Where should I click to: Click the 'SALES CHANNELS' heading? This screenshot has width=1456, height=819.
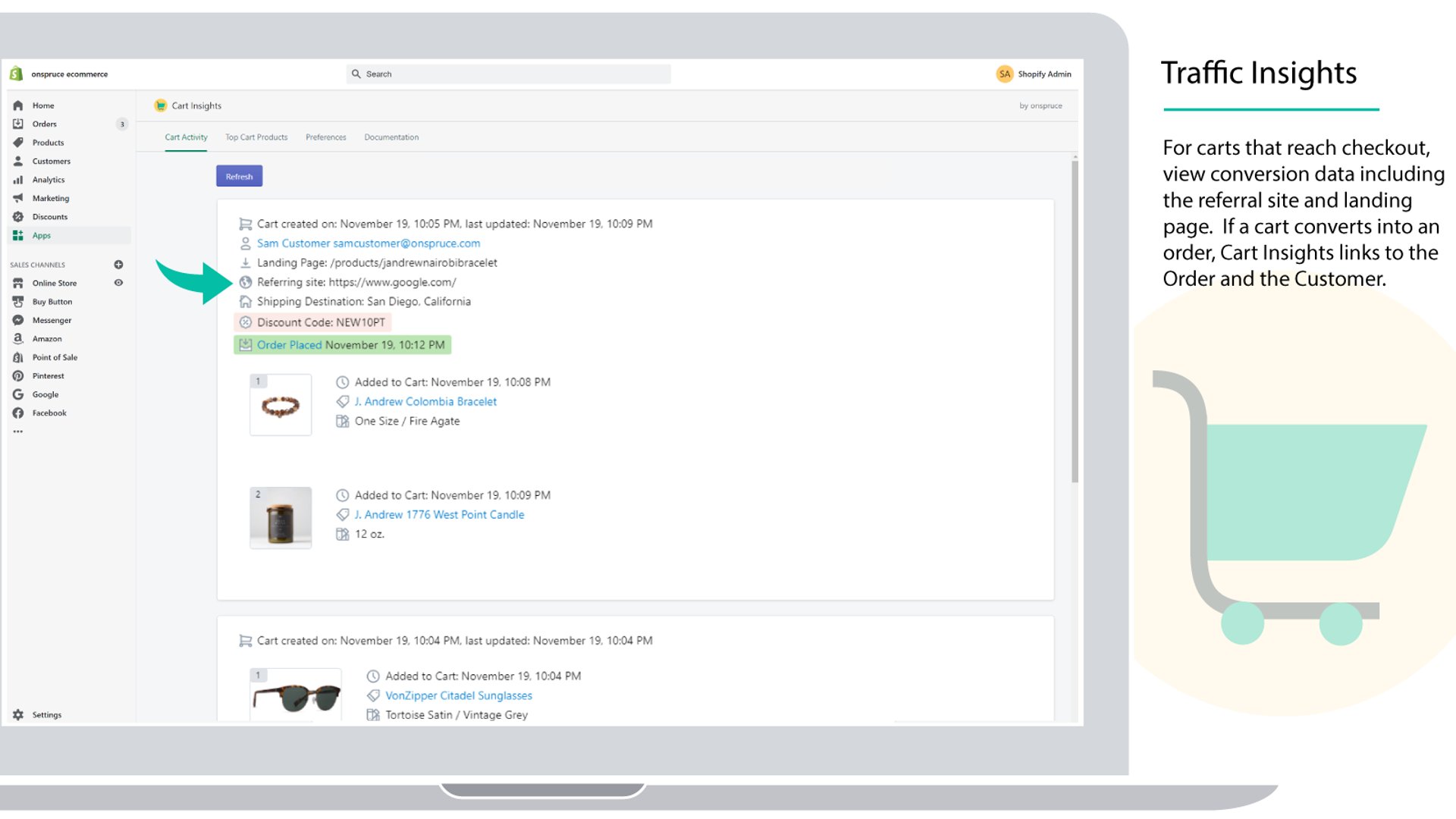click(37, 265)
